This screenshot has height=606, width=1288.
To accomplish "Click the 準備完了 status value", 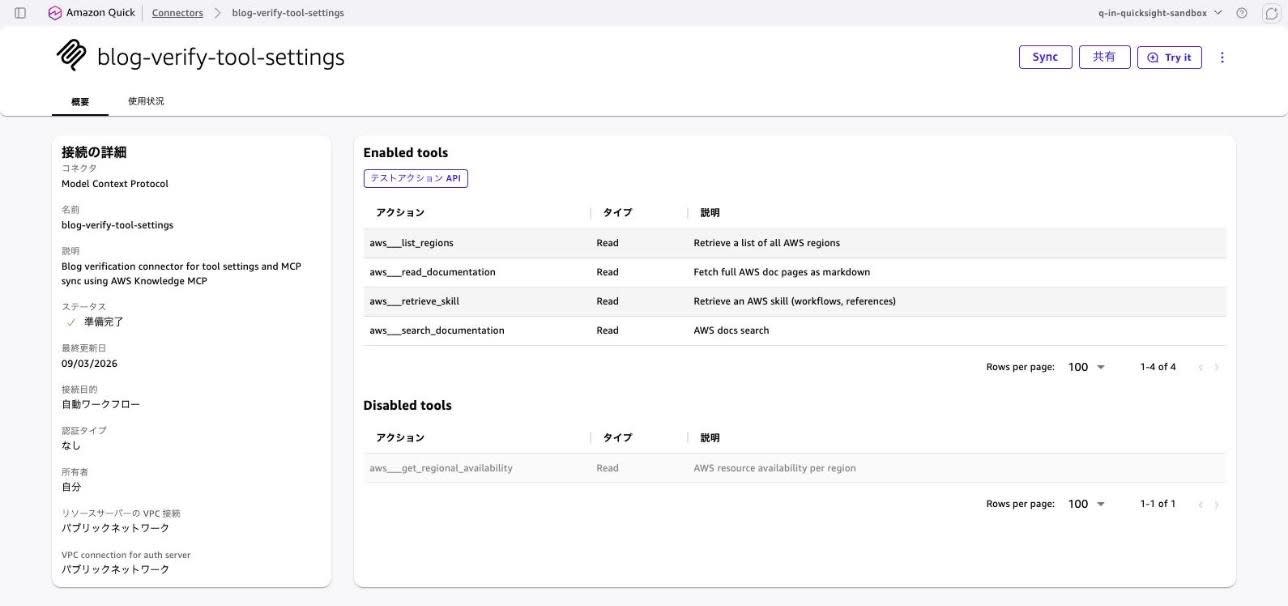I will click(x=104, y=322).
